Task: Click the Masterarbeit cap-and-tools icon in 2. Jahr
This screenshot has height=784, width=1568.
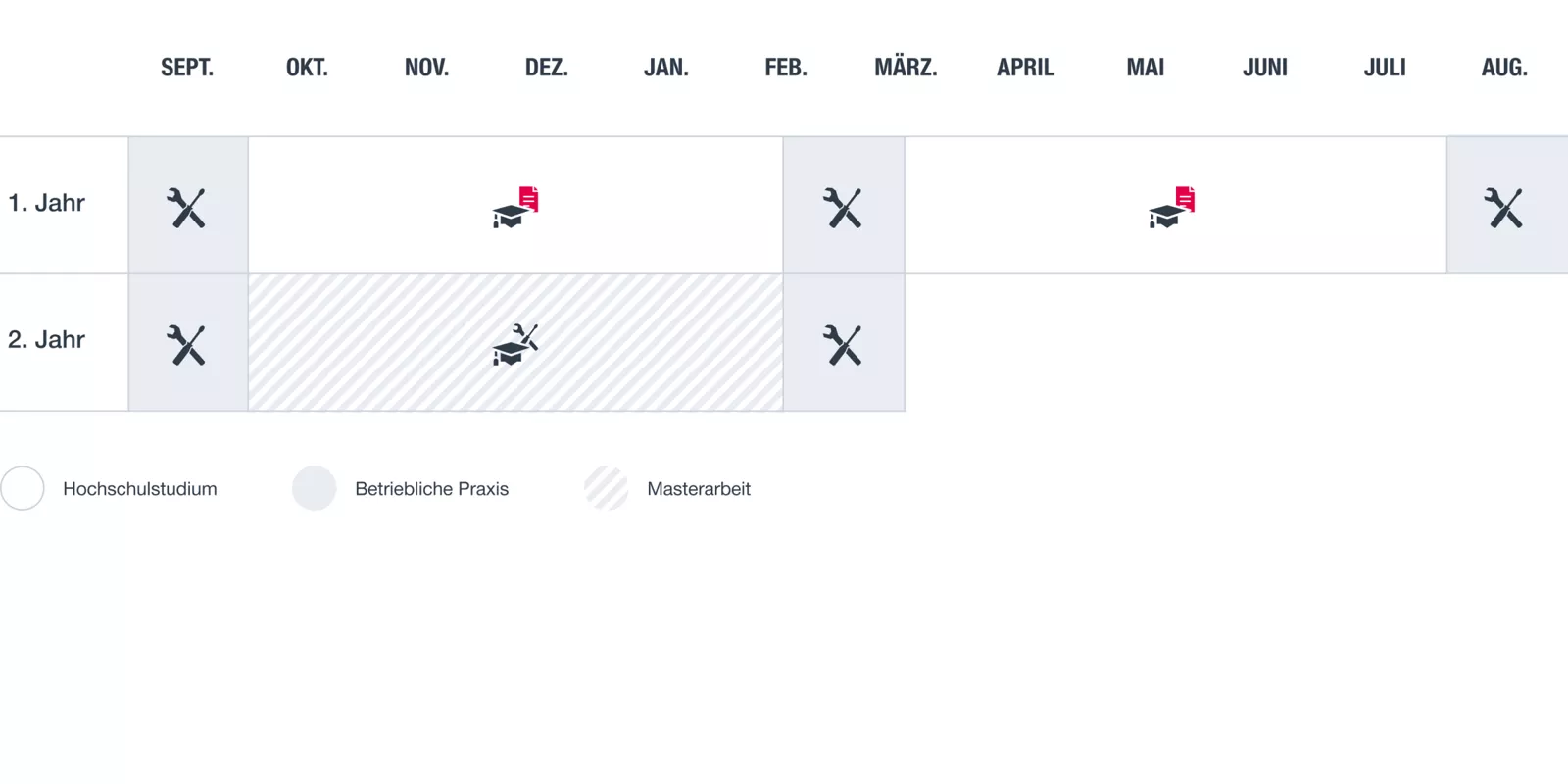Action: [514, 345]
